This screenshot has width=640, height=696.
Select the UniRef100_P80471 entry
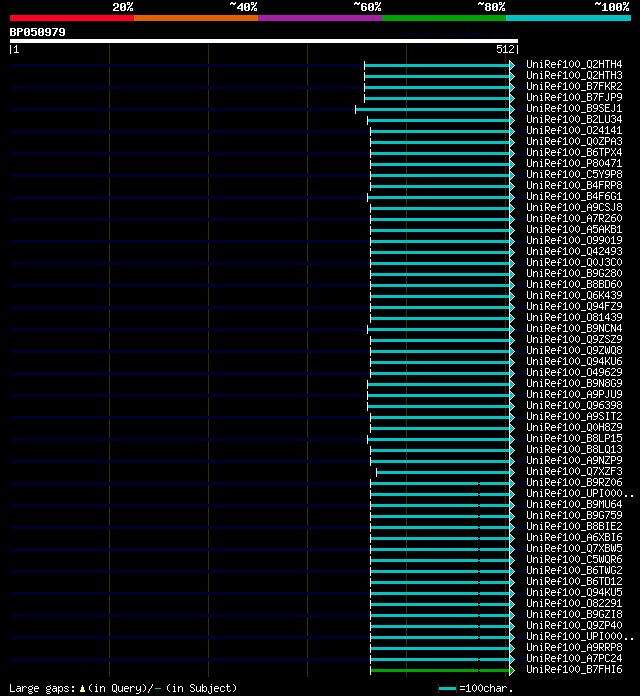(x=574, y=163)
